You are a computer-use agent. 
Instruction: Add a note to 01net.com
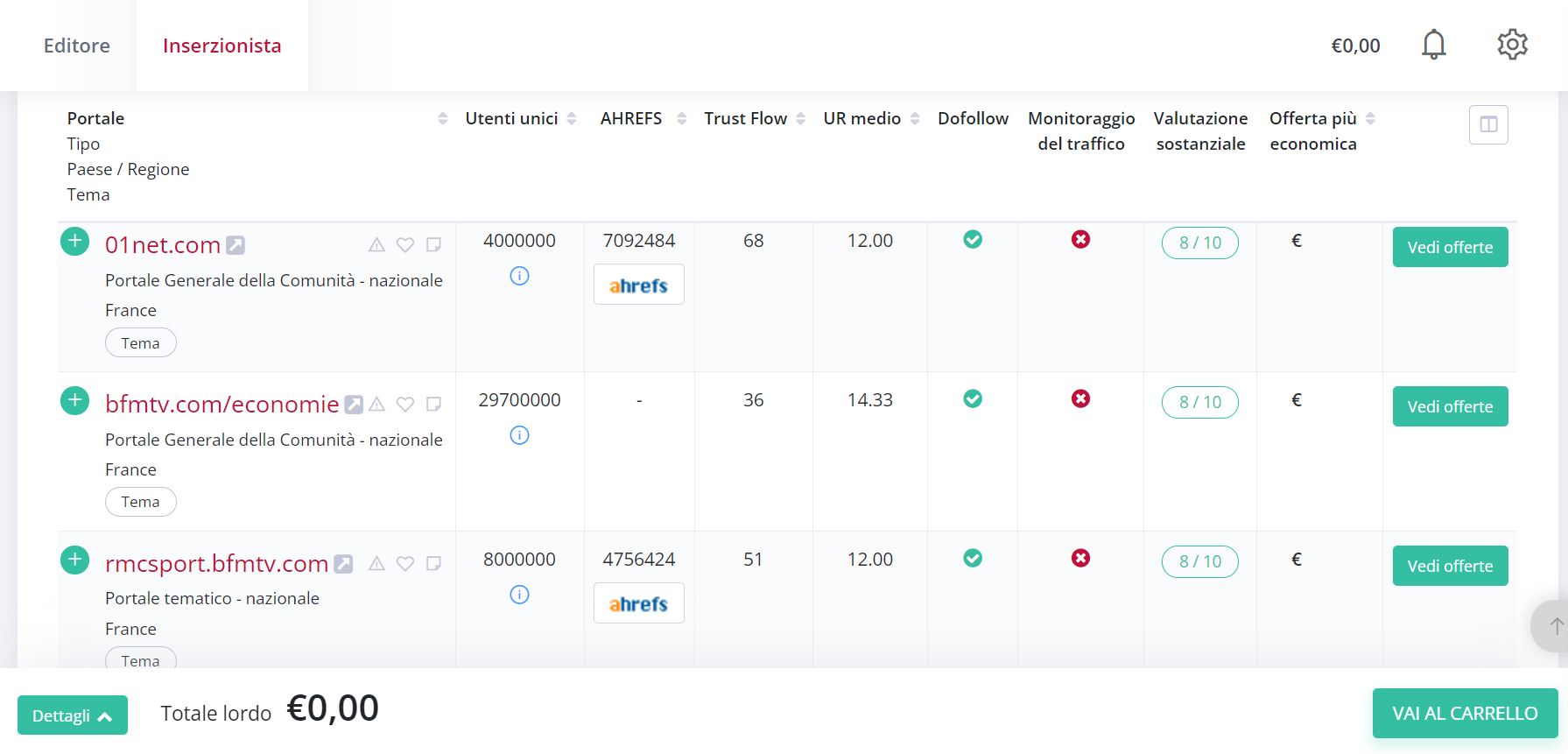433,245
